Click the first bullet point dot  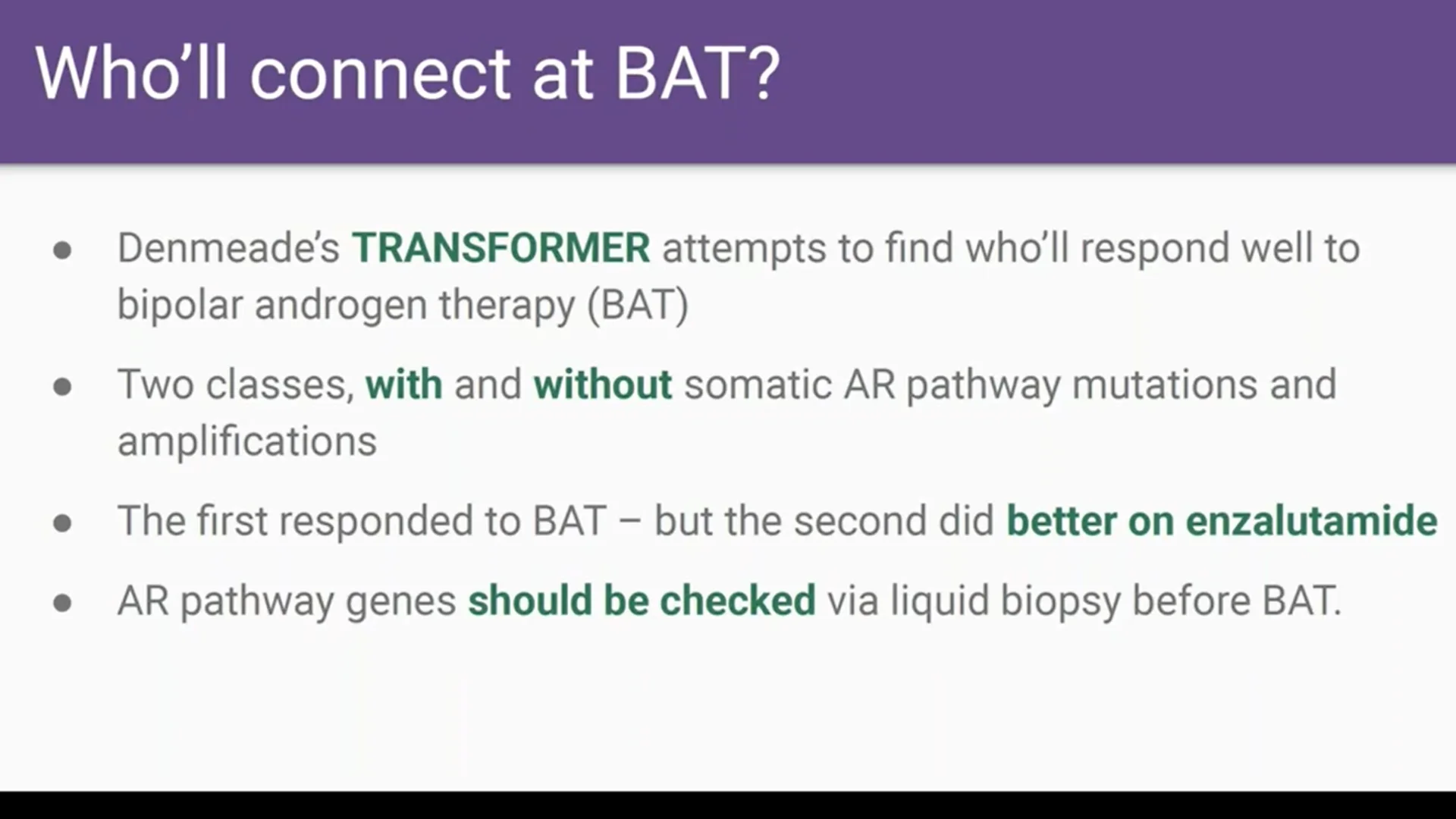[x=63, y=251]
